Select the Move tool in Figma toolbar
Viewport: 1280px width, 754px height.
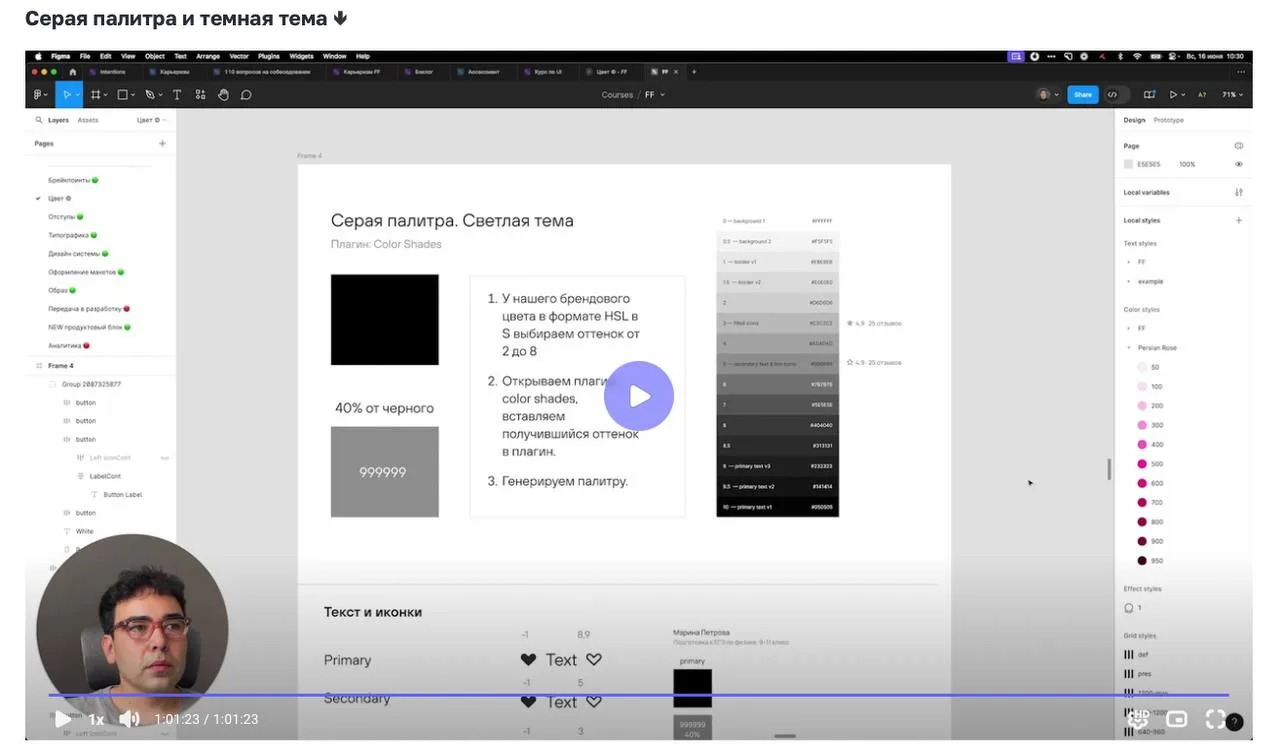[x=68, y=94]
